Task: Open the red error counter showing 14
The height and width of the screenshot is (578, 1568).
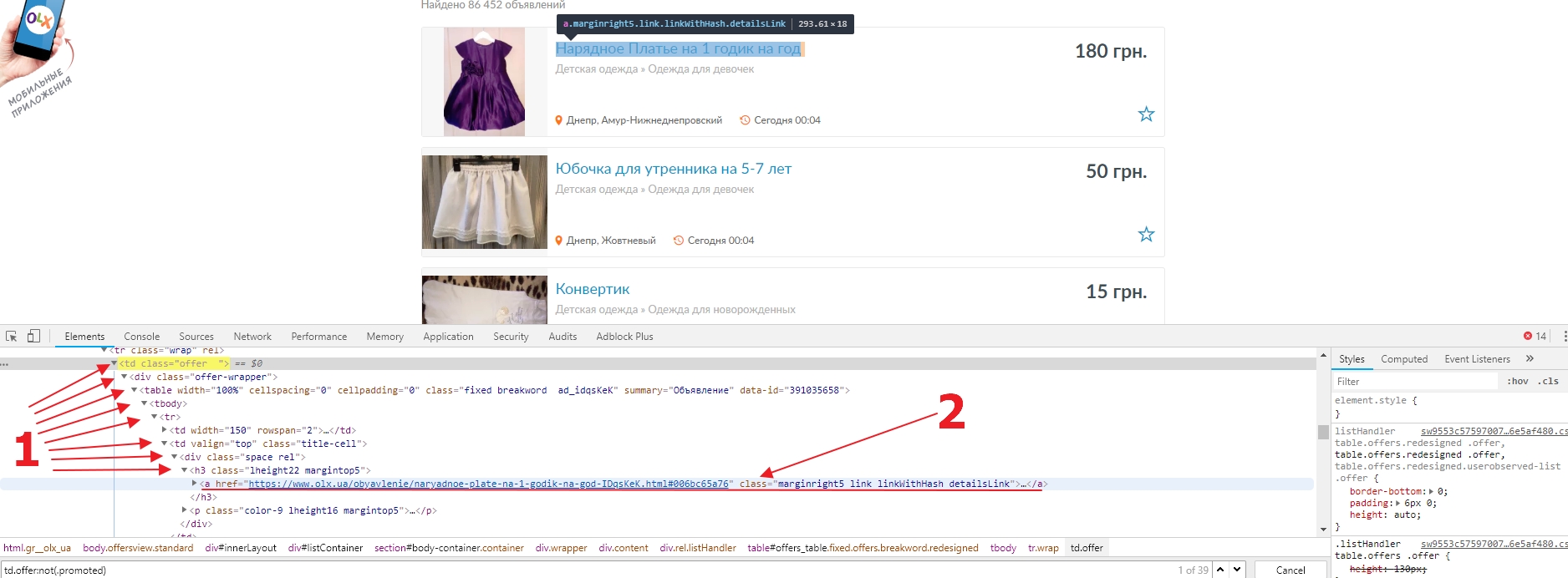Action: coord(1535,336)
